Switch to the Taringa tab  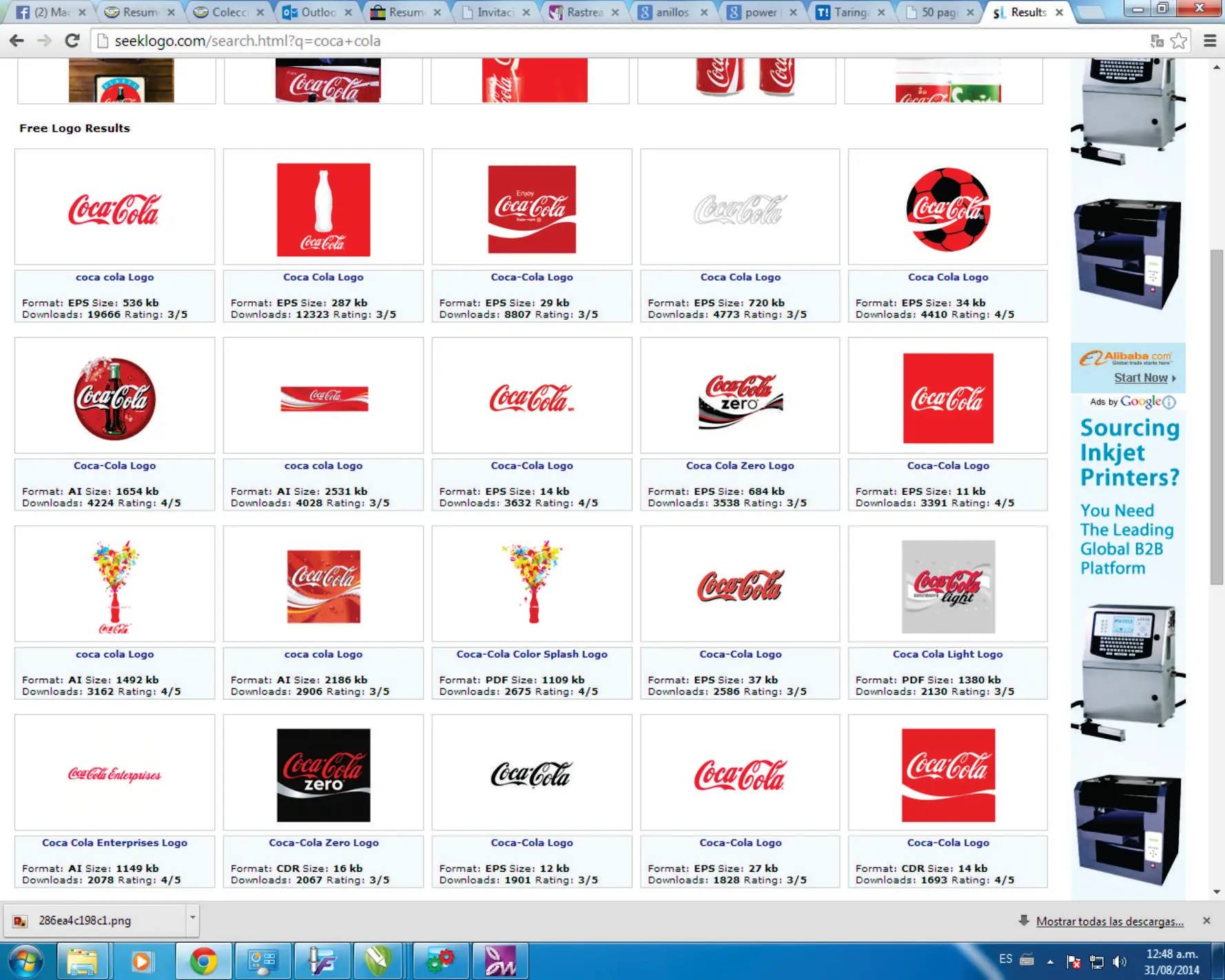click(850, 12)
